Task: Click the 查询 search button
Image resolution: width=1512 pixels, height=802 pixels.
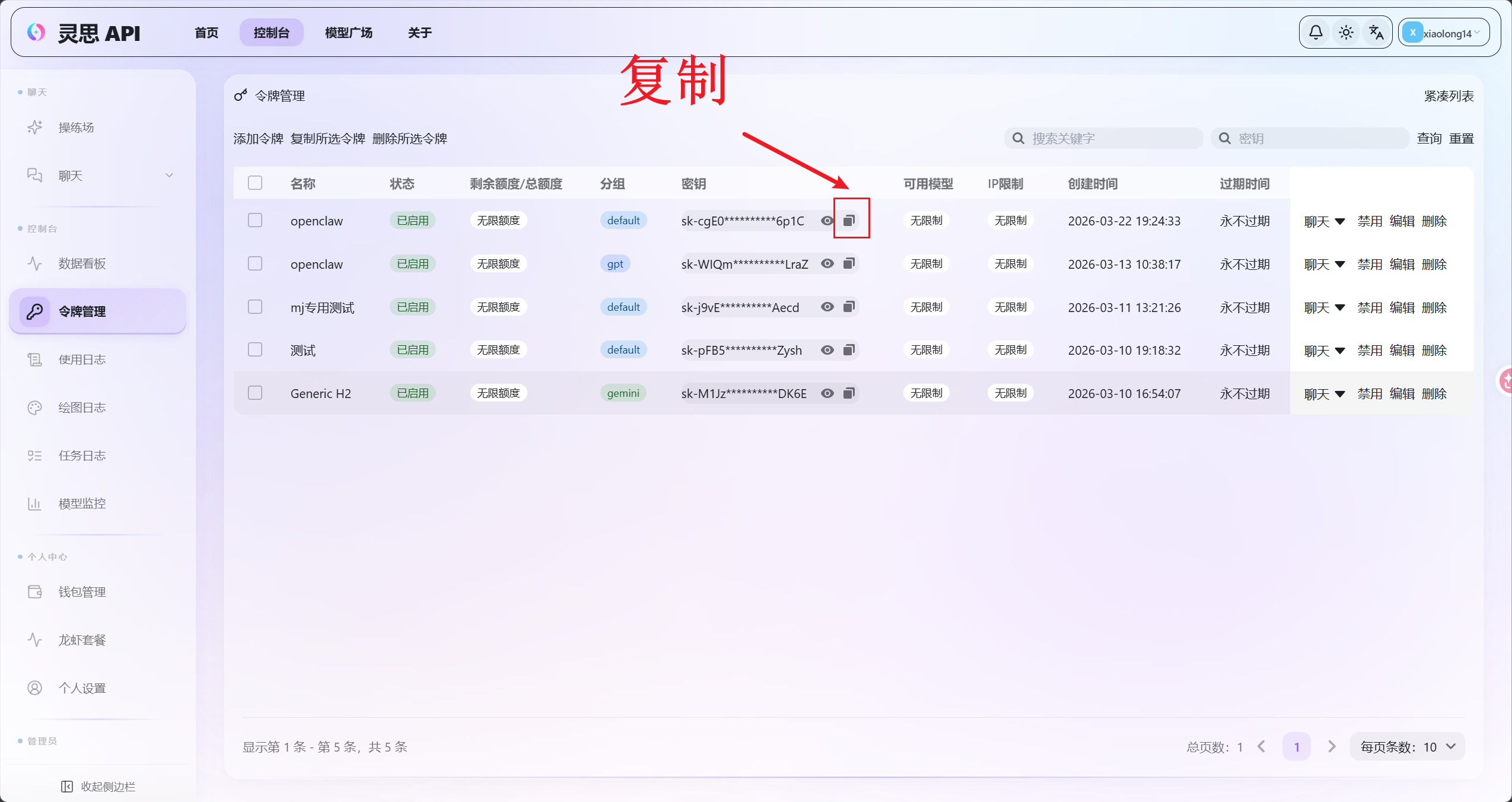Action: point(1429,139)
